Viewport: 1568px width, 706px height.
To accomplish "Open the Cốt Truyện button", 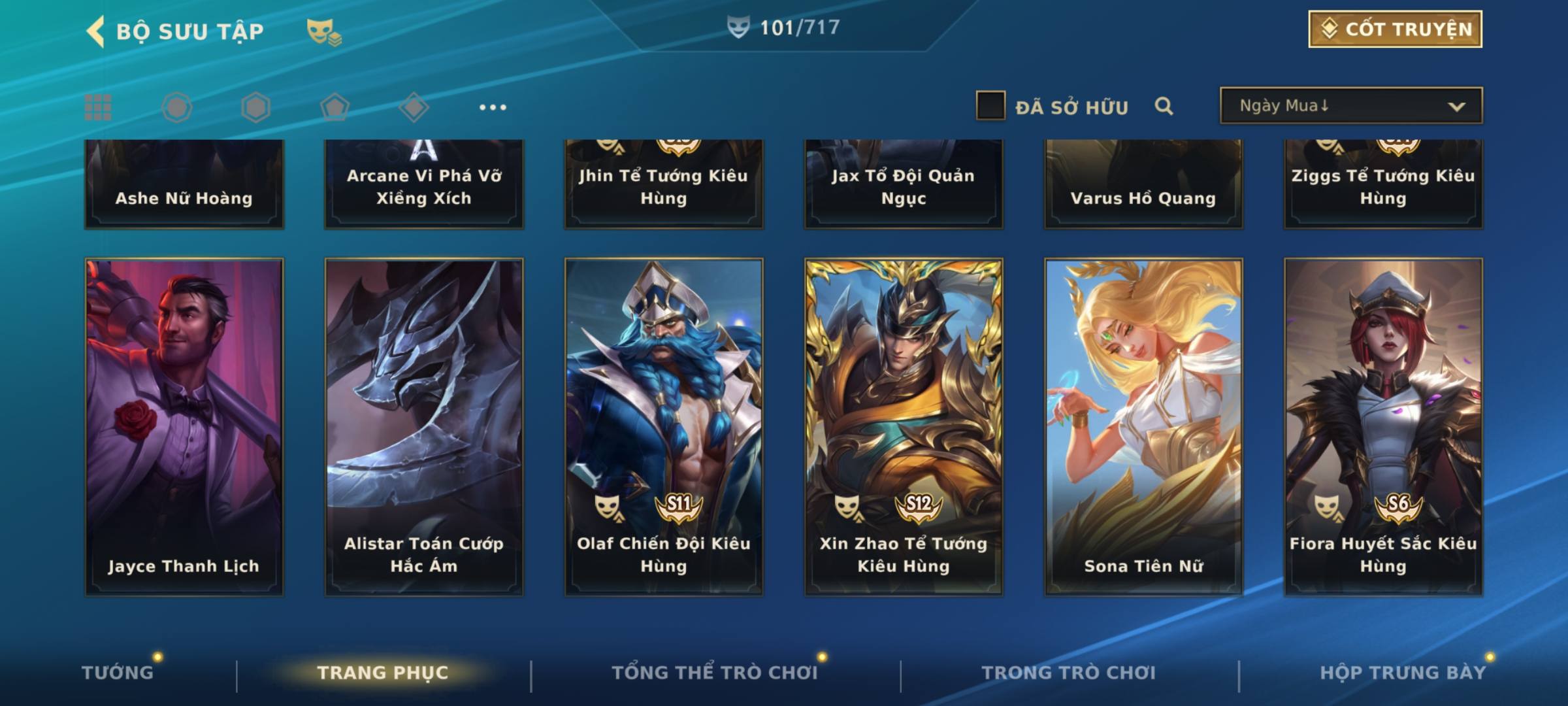I will pos(1395,29).
